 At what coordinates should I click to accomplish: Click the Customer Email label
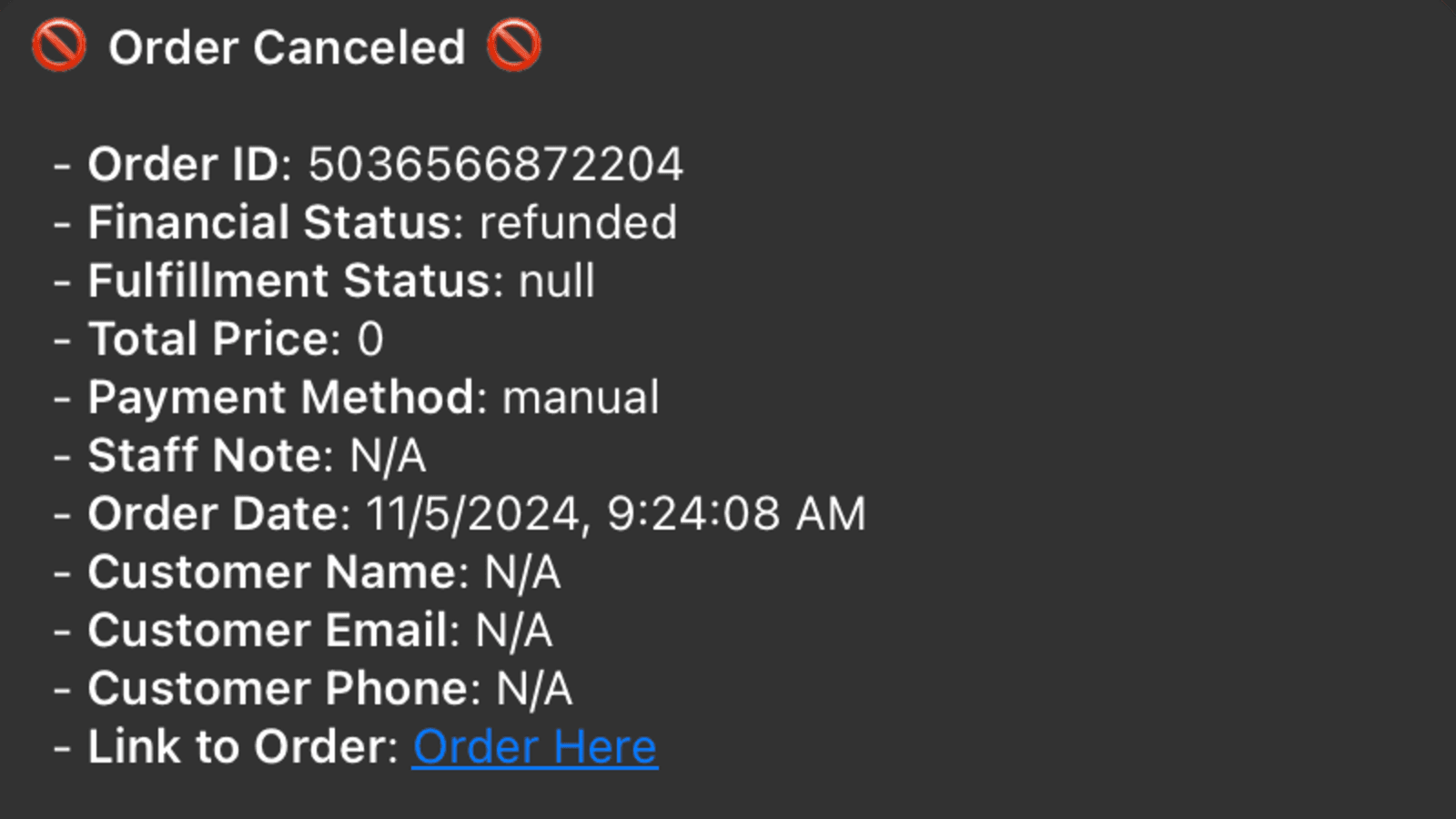point(273,631)
